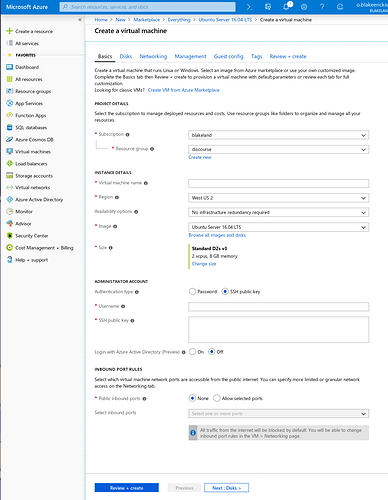The width and height of the screenshot is (388, 500).
Task: Click the info icon beside Size
Action: click(x=111, y=248)
